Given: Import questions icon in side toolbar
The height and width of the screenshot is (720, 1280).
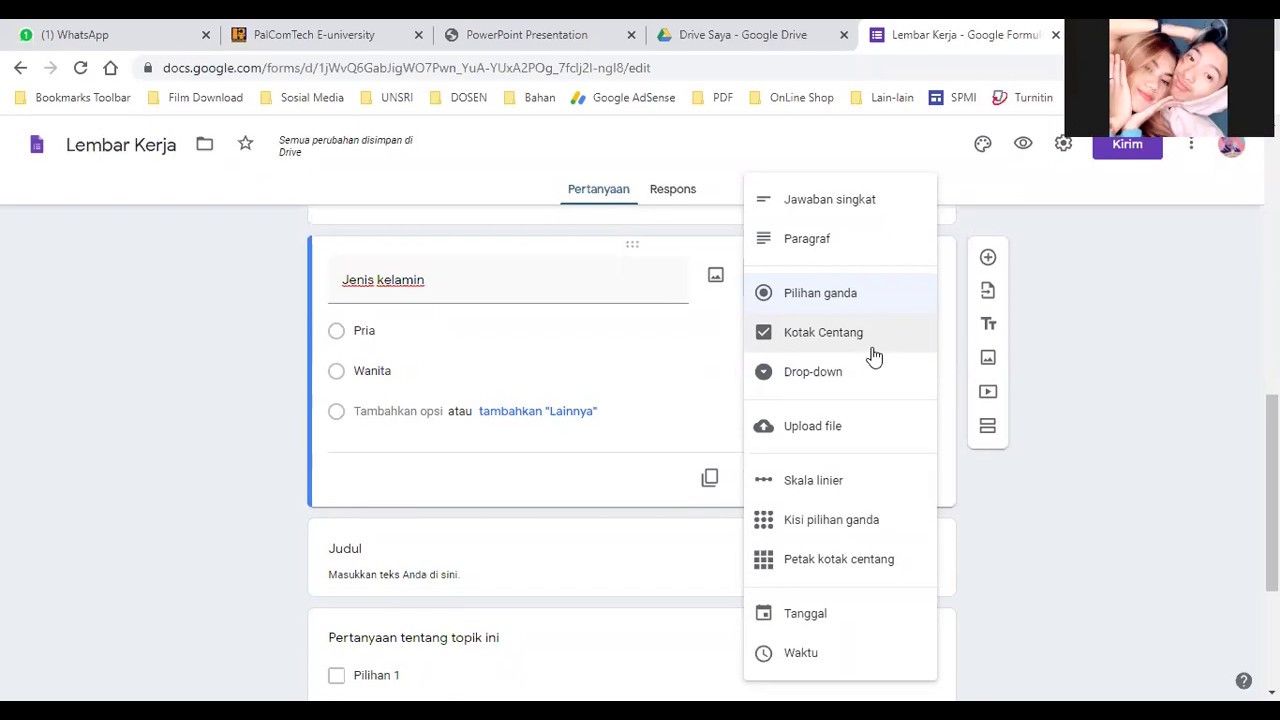Looking at the screenshot, I should tap(988, 290).
